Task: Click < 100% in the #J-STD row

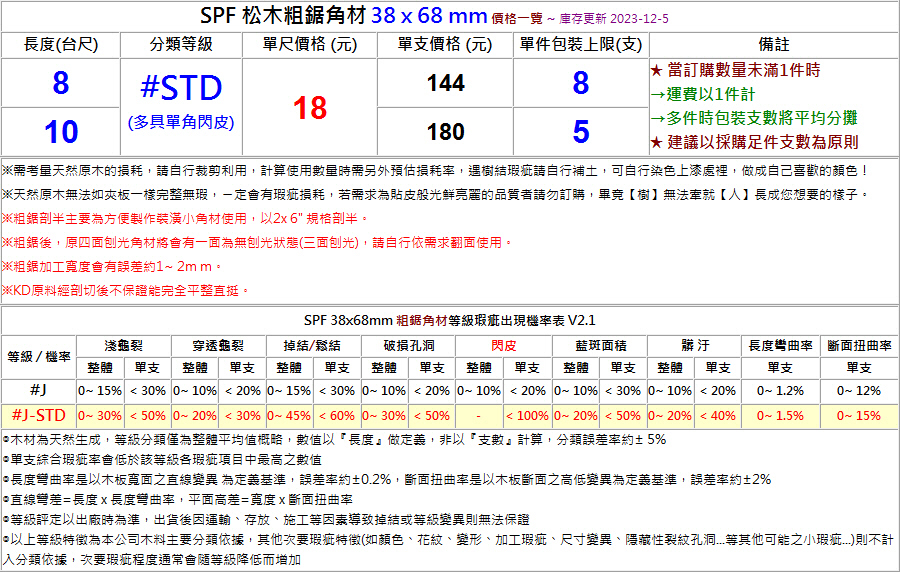Action: 527,416
